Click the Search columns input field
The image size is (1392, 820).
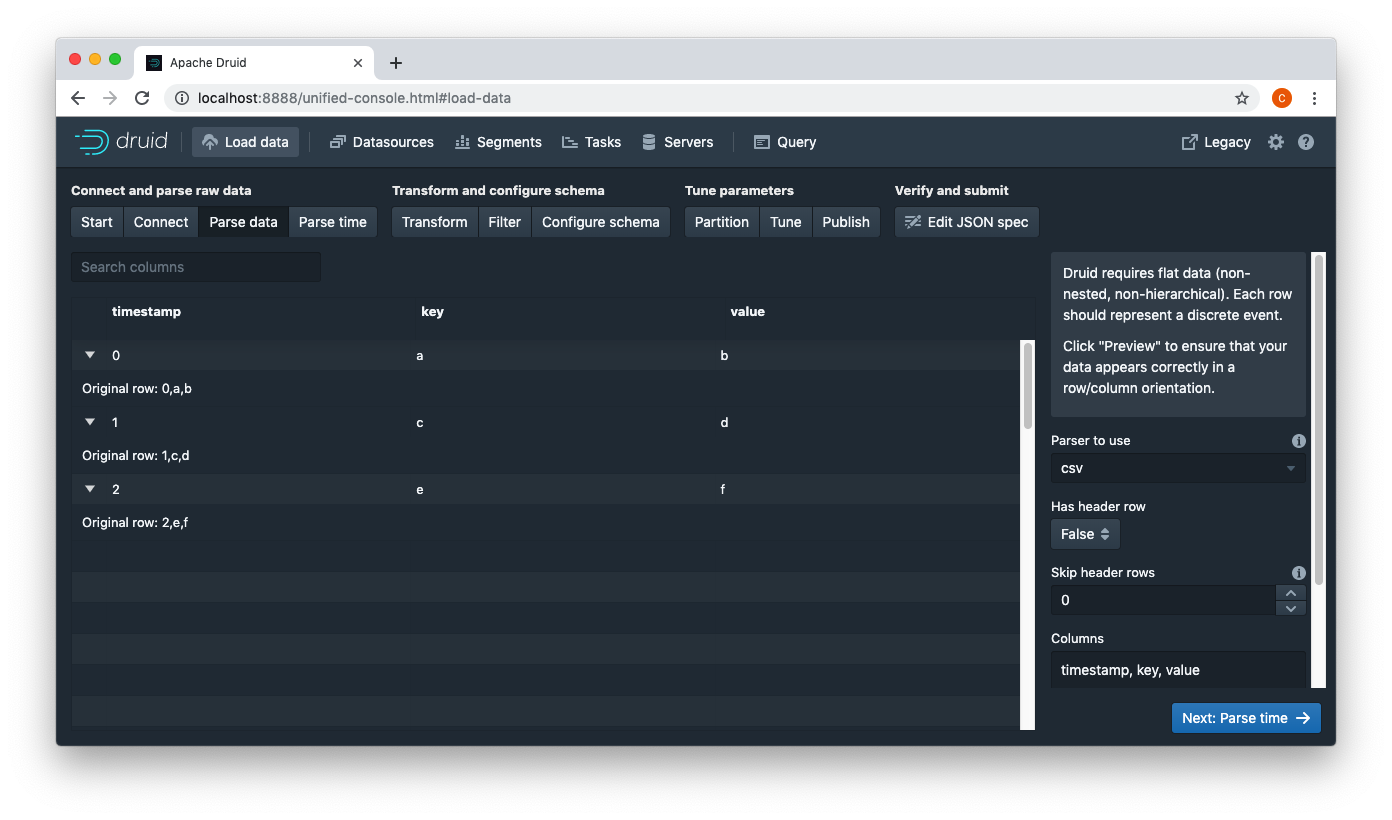195,267
